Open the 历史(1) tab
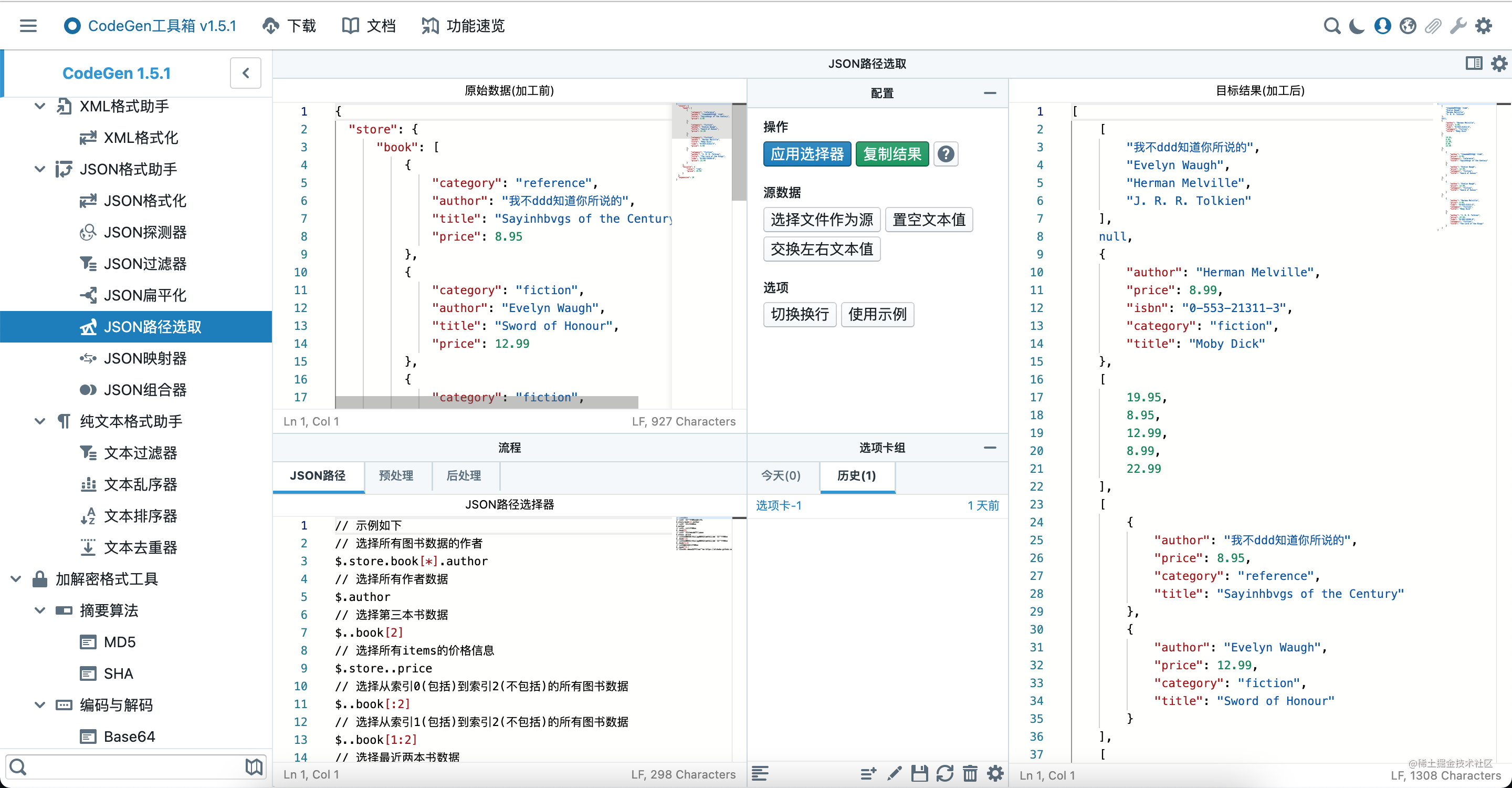The height and width of the screenshot is (788, 1512). [857, 476]
